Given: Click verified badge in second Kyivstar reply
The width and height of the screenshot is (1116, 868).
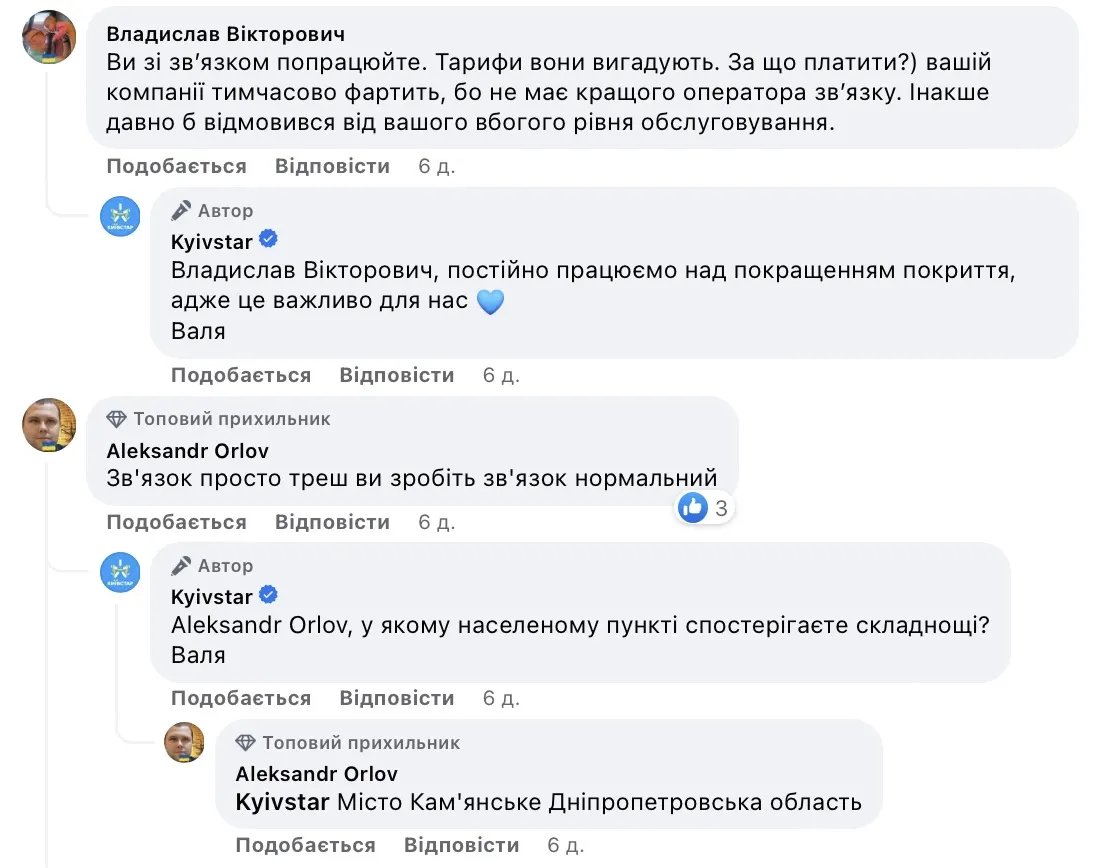Looking at the screenshot, I should (x=269, y=596).
